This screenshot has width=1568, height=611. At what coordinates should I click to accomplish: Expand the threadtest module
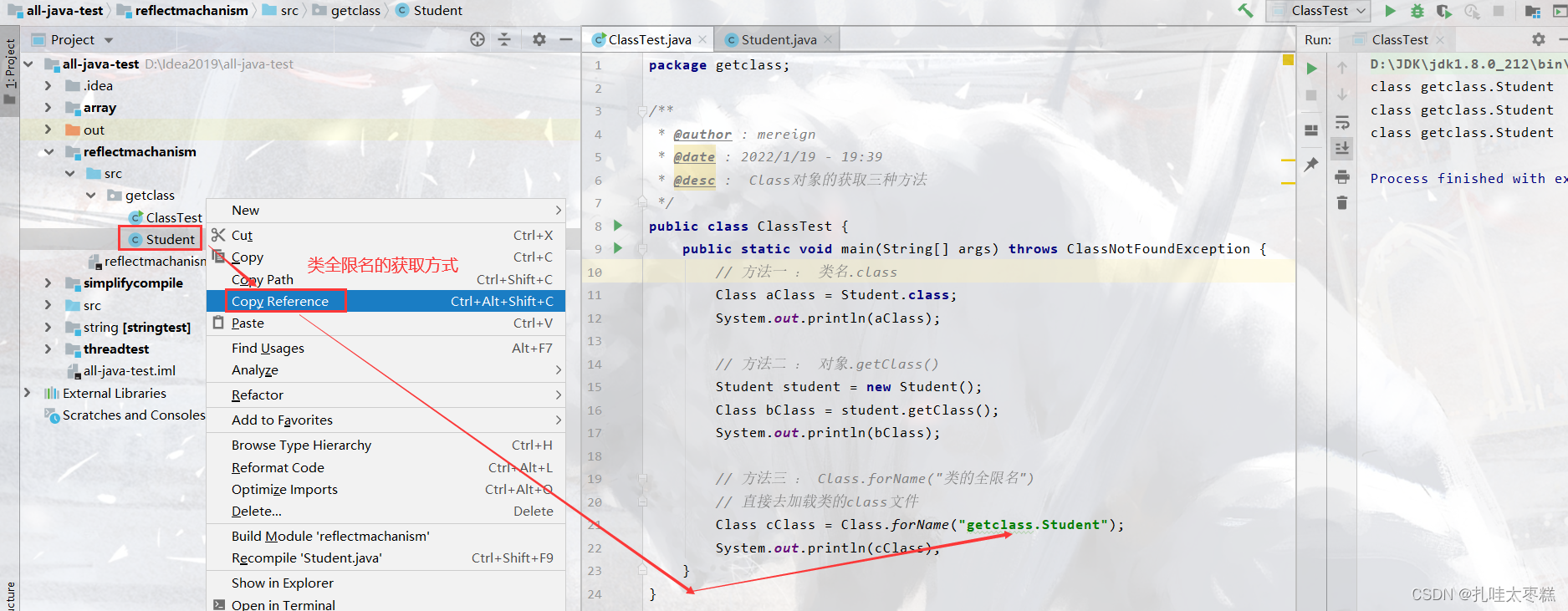pyautogui.click(x=49, y=349)
